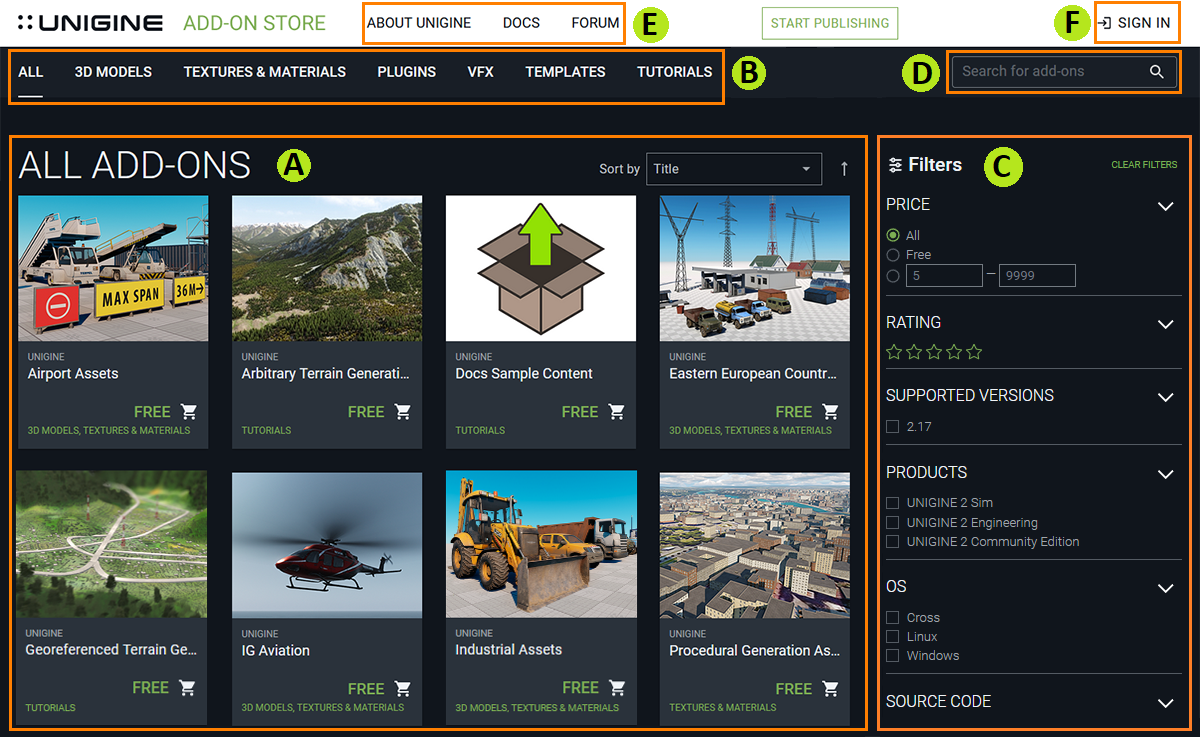Click the UNIGINE logo
The image size is (1200, 737).
click(x=90, y=22)
